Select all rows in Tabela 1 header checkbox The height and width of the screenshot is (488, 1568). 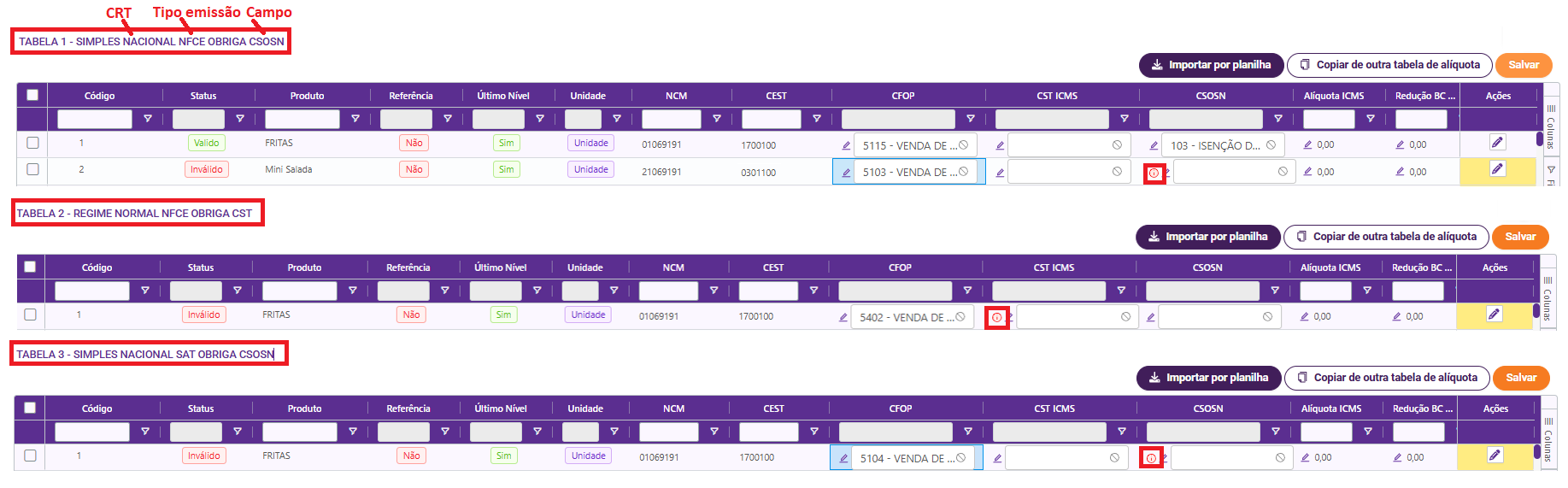click(x=32, y=95)
